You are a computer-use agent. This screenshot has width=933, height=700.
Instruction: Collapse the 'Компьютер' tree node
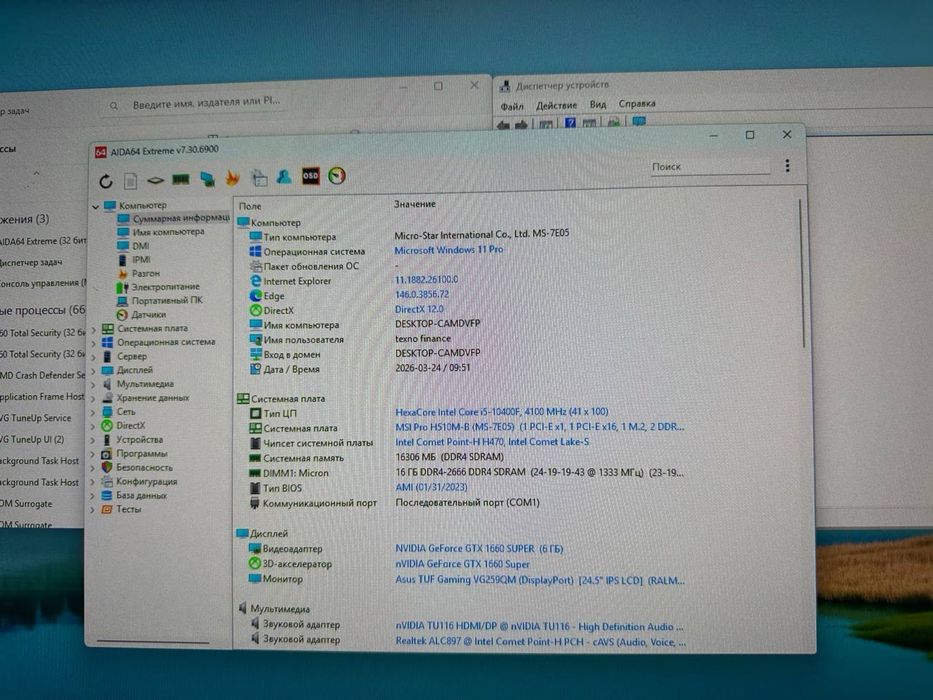point(96,207)
